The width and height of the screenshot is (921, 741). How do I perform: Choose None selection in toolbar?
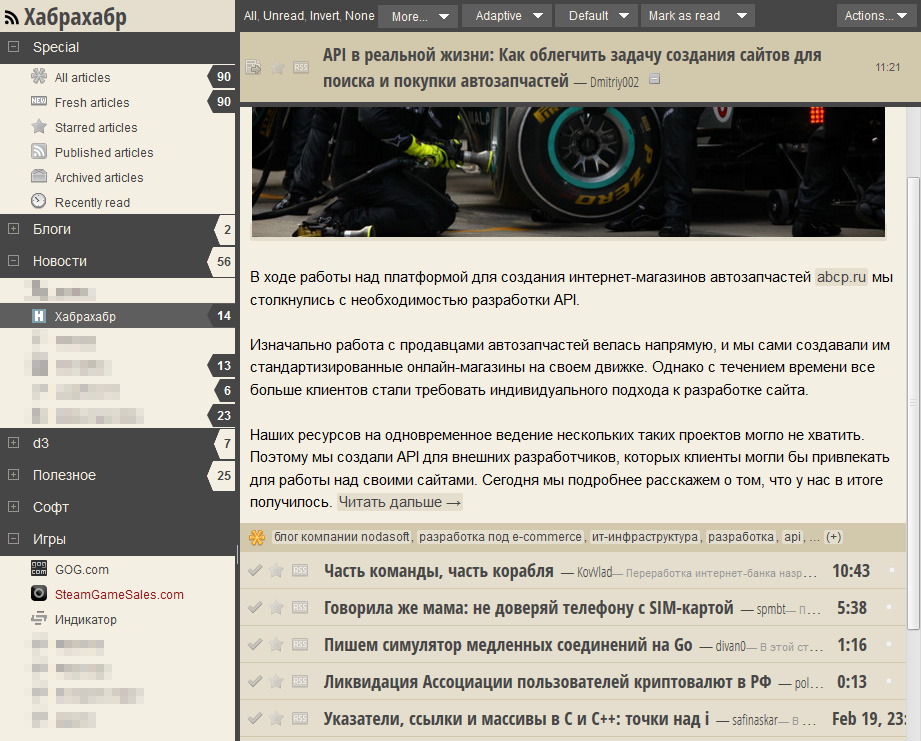359,16
